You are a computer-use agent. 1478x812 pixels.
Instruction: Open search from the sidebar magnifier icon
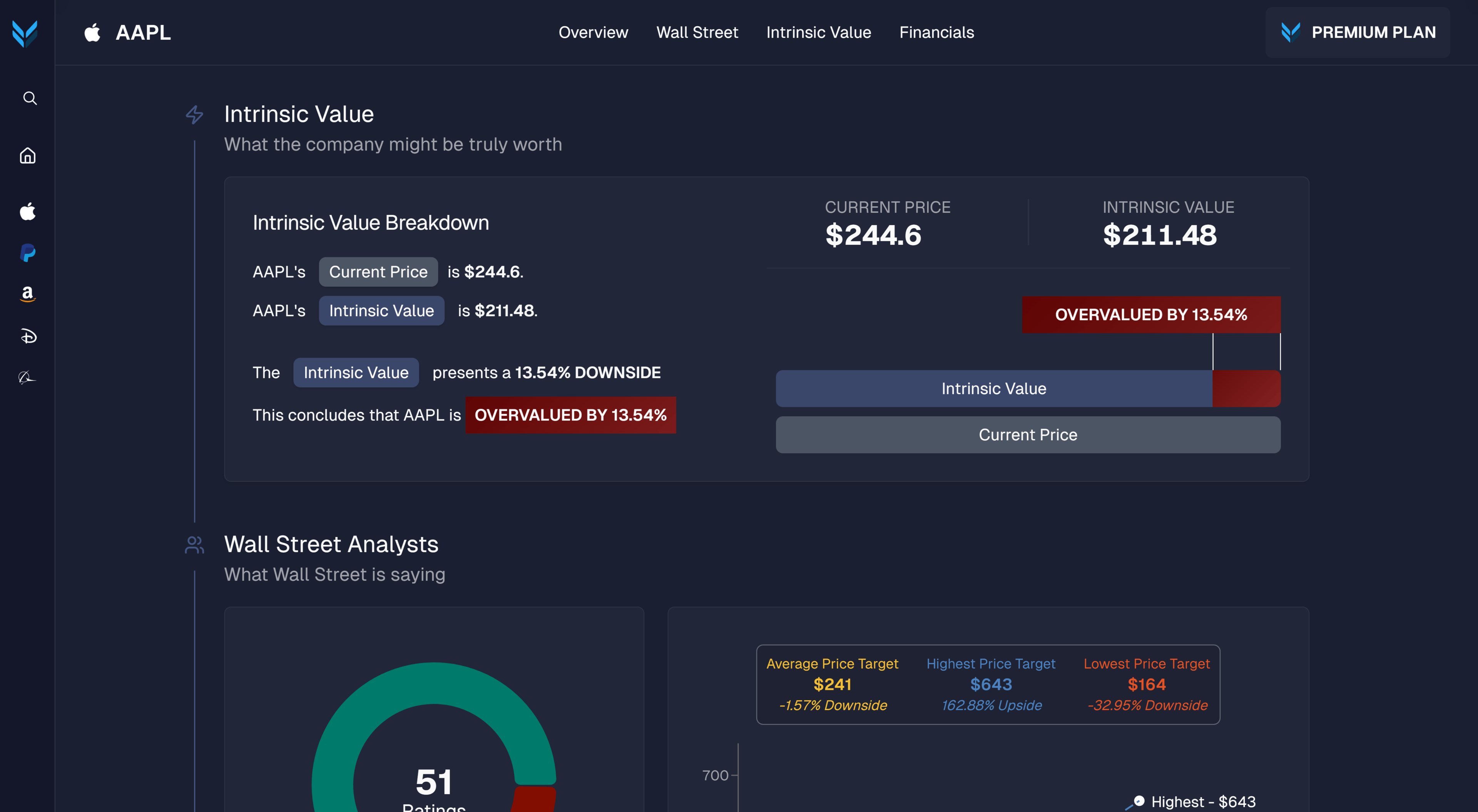[30, 98]
